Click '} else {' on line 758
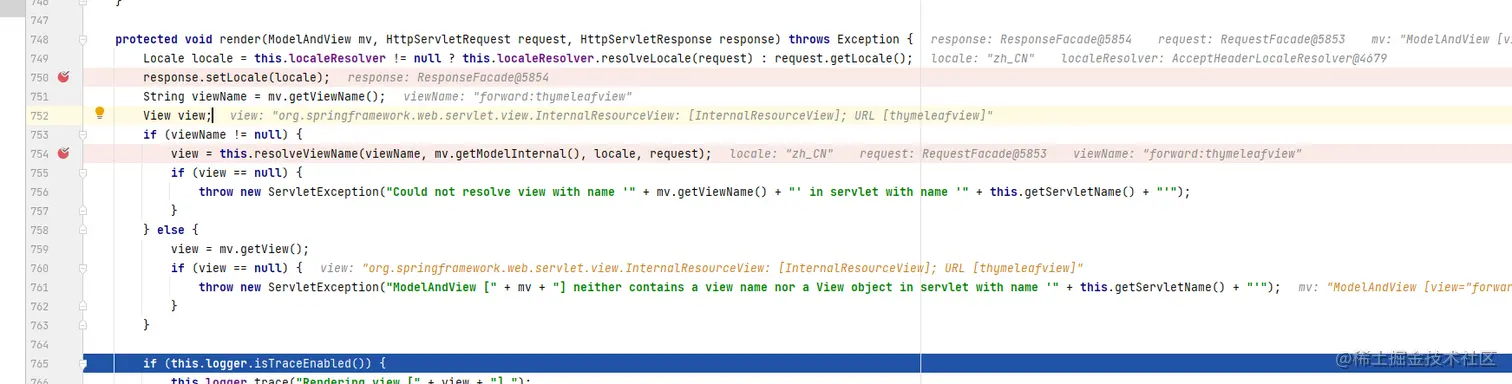The image size is (1512, 384). point(171,229)
